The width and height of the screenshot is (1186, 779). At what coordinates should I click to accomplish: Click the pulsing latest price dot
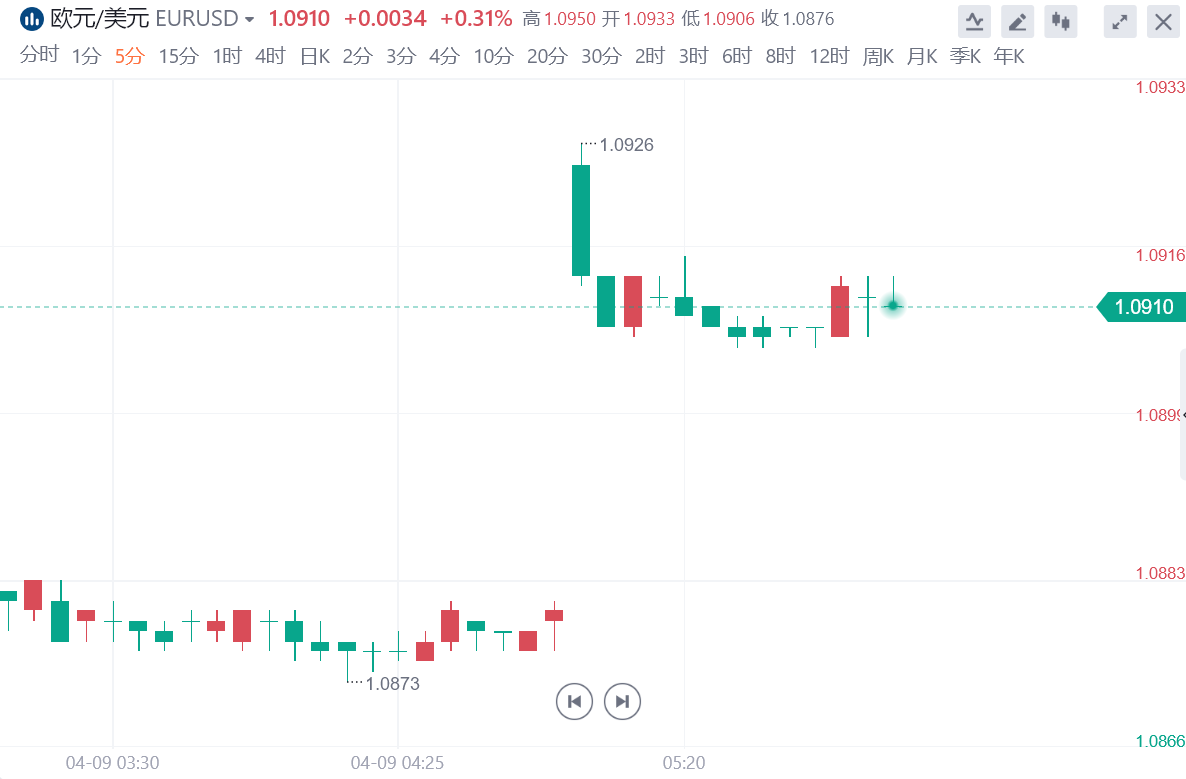pos(893,306)
